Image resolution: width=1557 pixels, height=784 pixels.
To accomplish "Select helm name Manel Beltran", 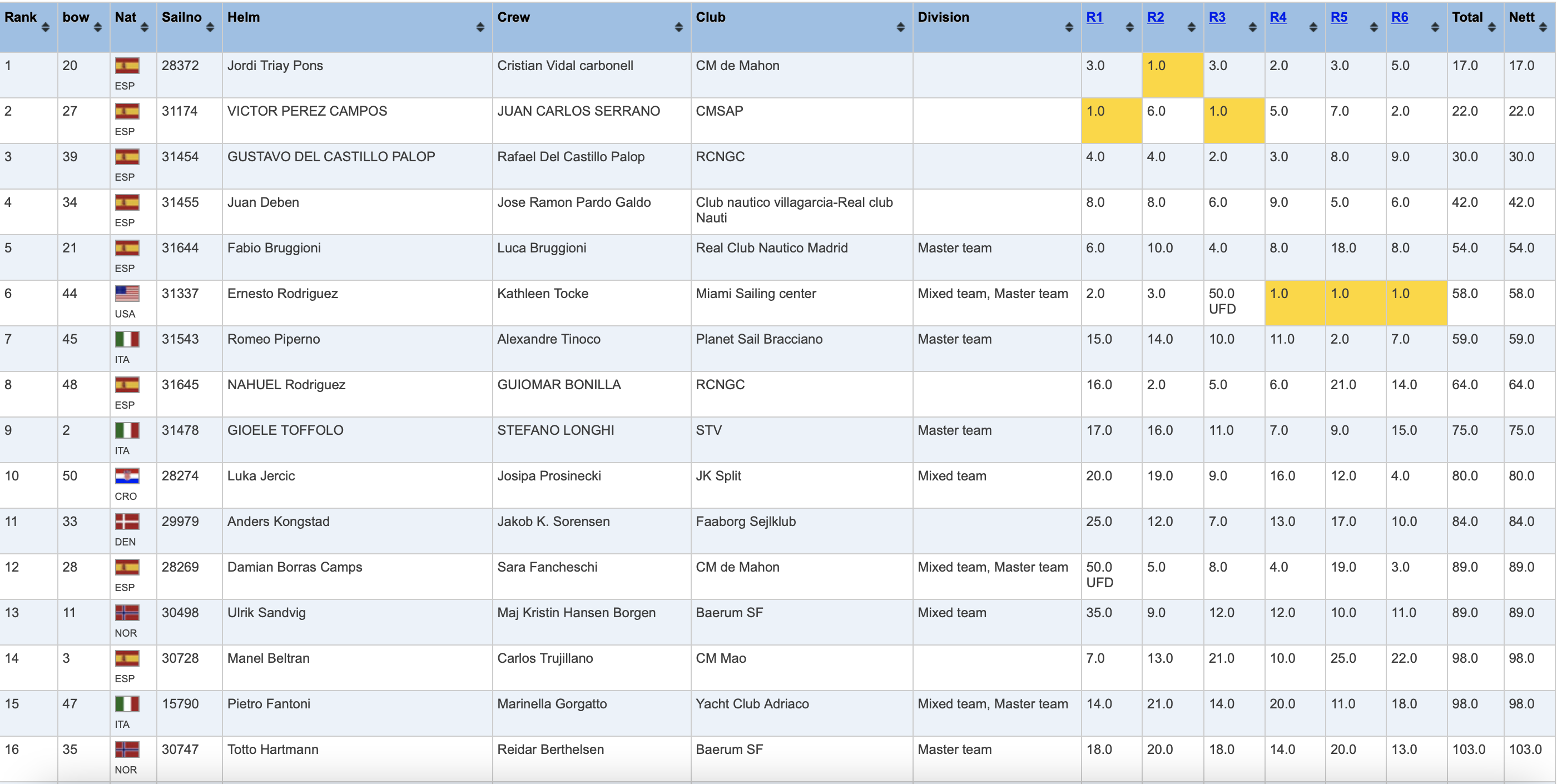I will 269,658.
